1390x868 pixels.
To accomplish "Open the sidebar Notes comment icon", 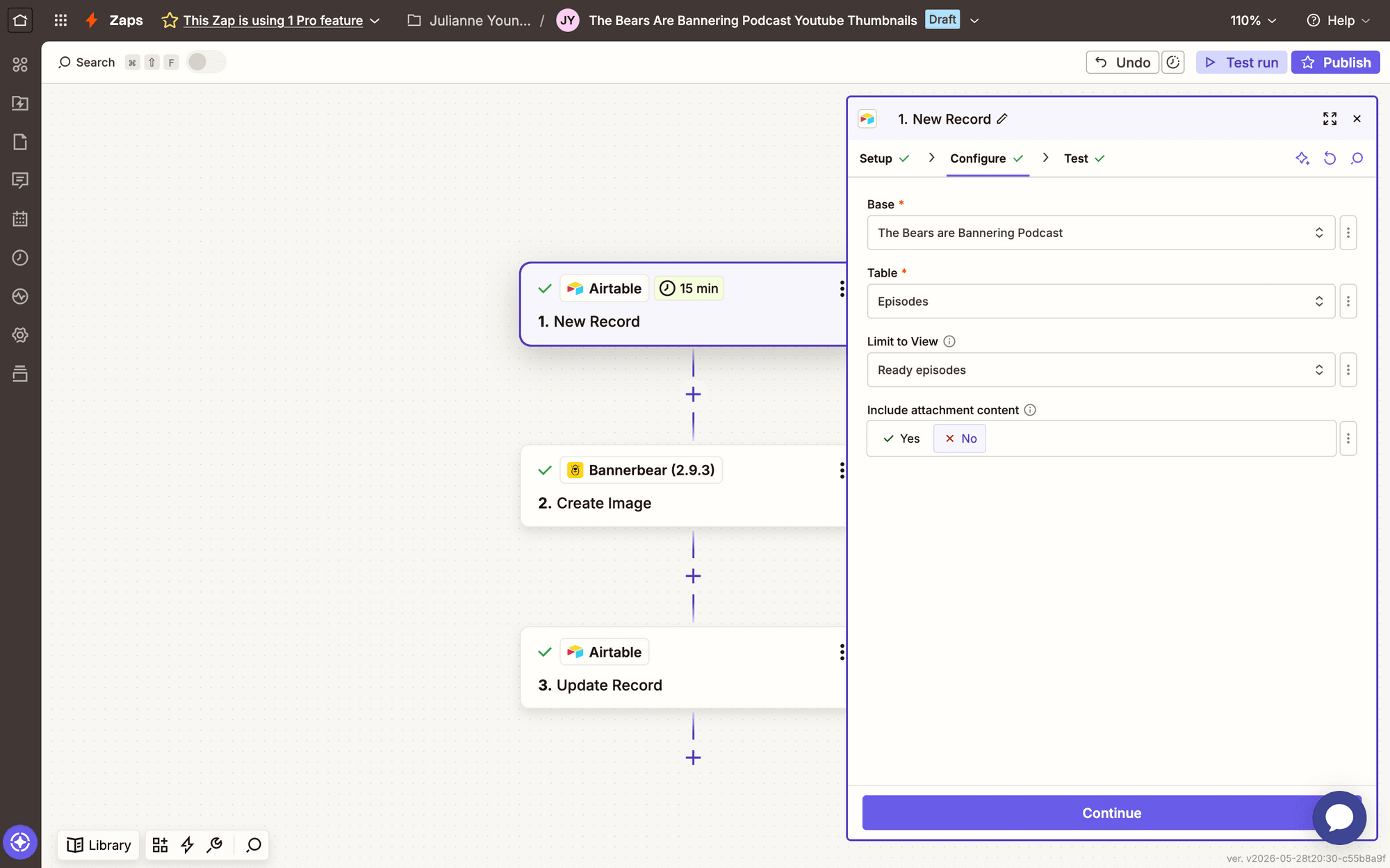I will coord(20,181).
